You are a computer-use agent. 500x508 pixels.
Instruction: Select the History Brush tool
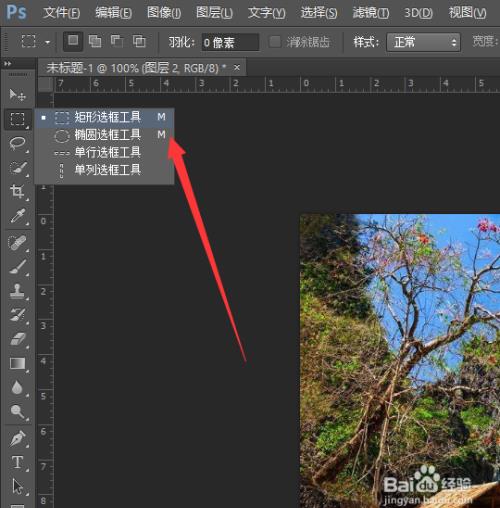[17, 315]
